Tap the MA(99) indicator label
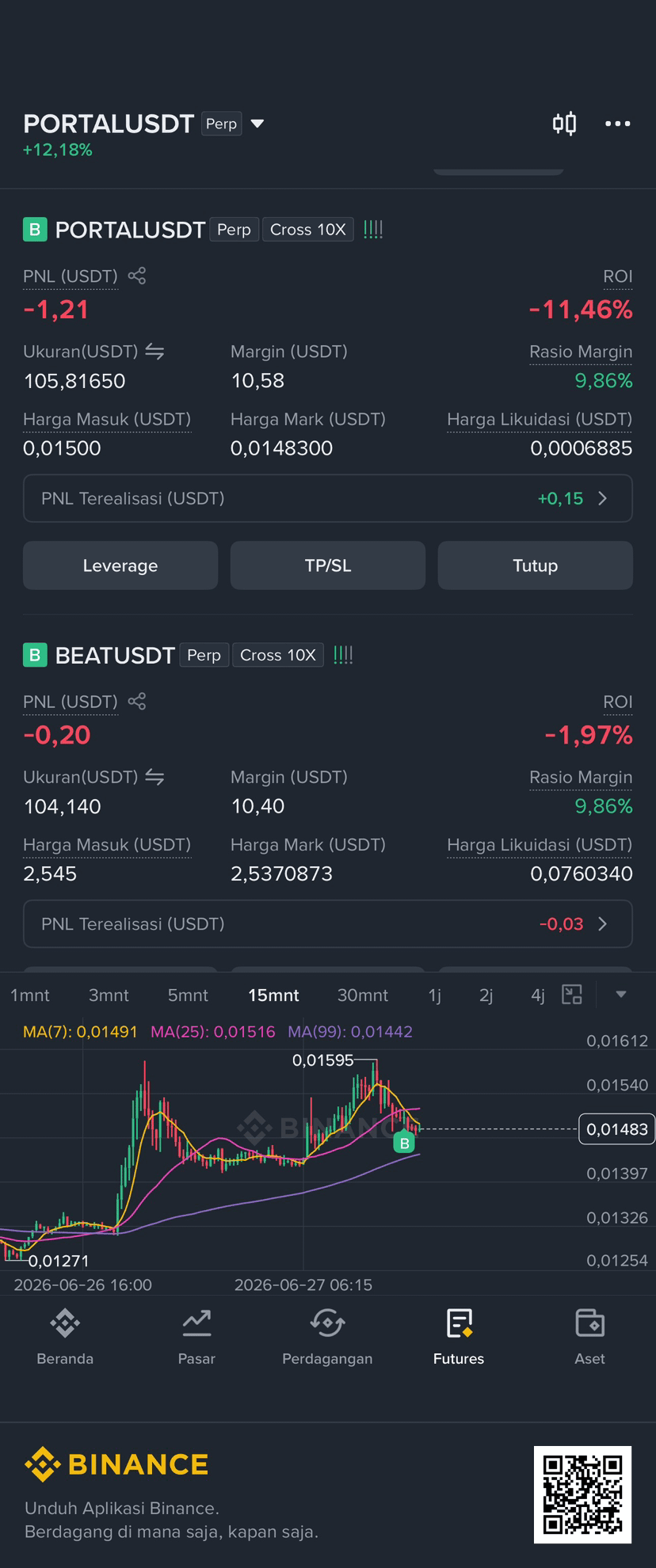Viewport: 656px width, 1568px height. (x=350, y=1032)
